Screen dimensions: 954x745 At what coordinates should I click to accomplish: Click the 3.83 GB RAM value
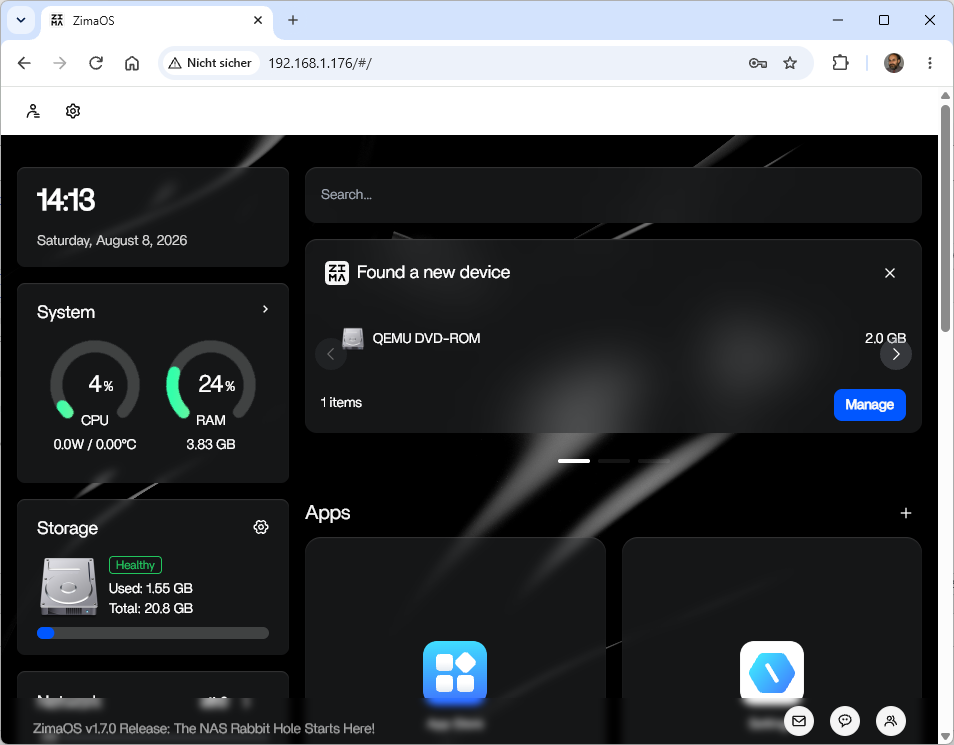pos(211,444)
